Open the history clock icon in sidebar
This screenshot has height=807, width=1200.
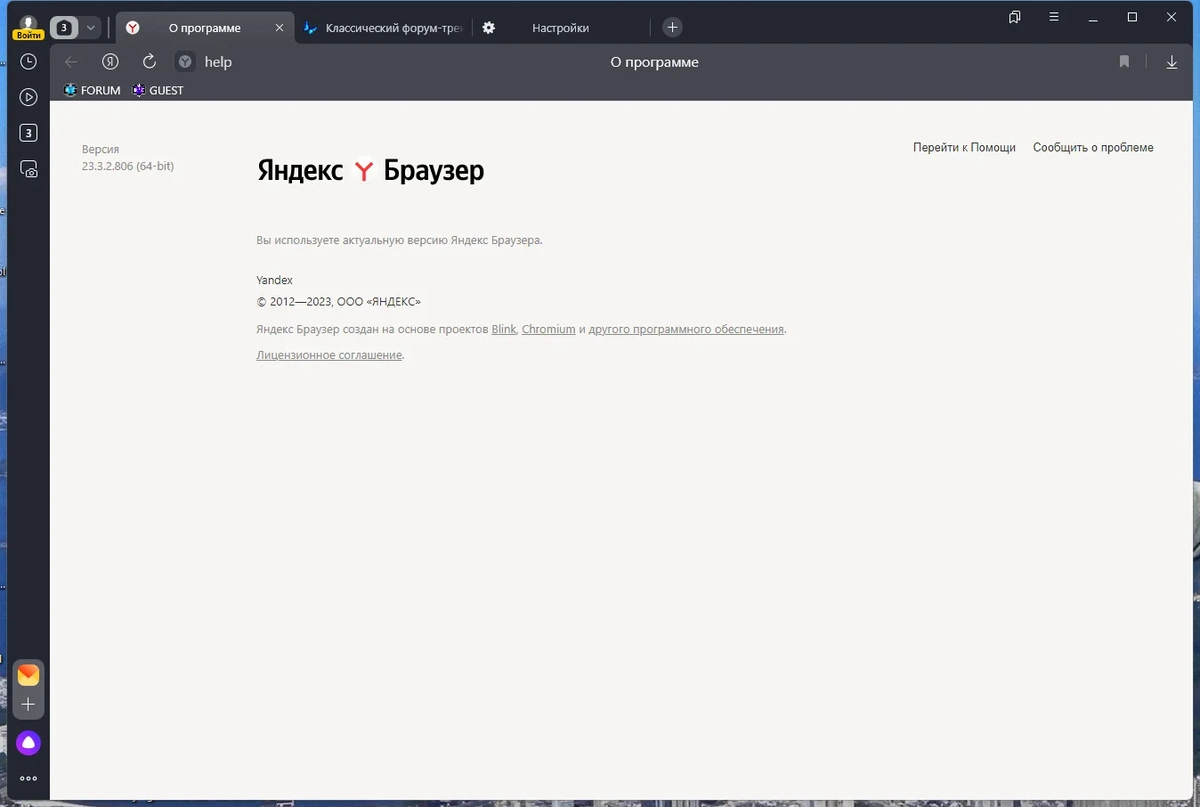pos(29,61)
